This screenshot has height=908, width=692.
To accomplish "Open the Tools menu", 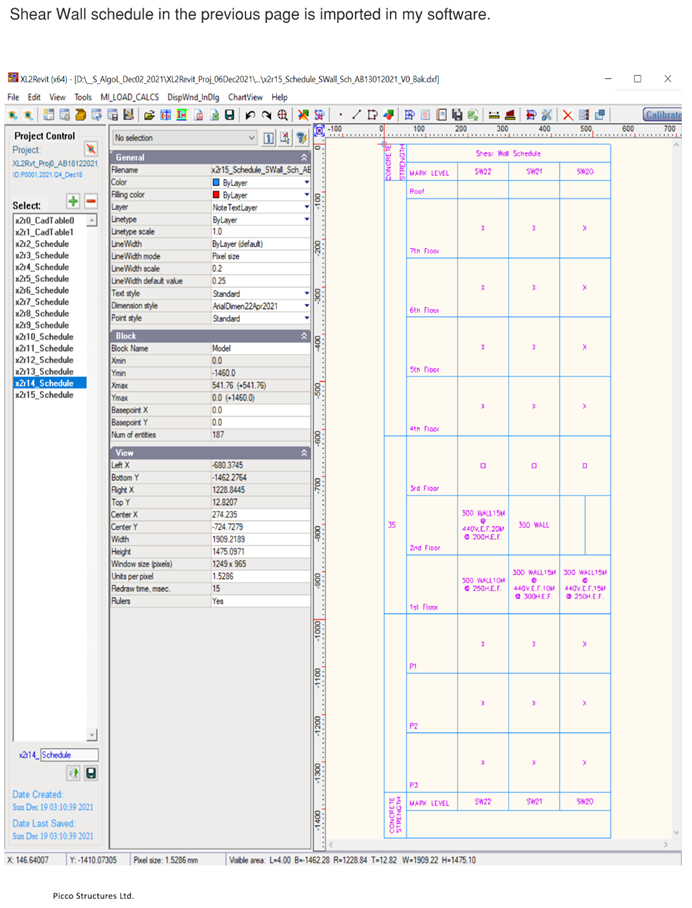I will click(83, 97).
